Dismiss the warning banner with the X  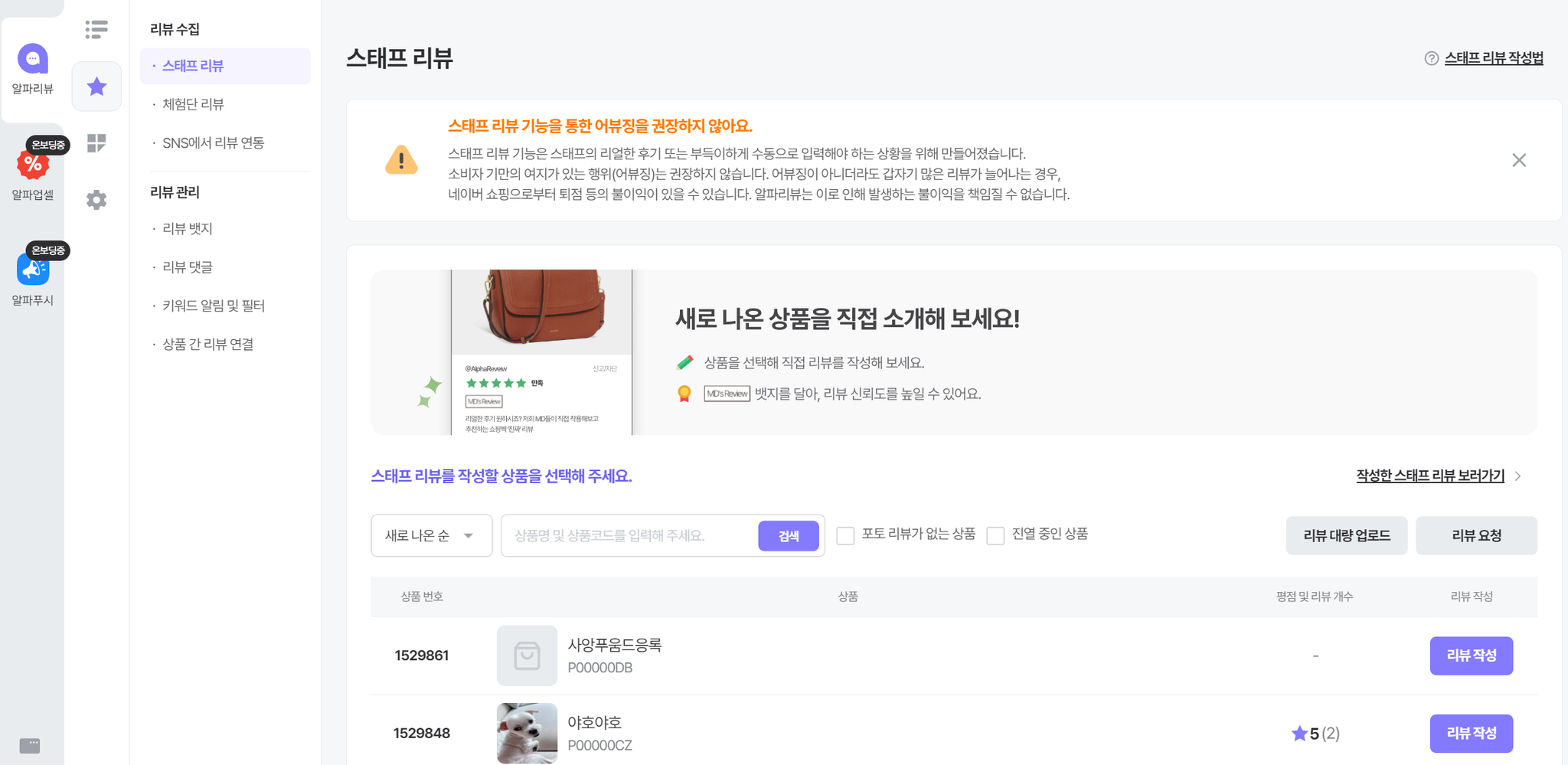1519,160
